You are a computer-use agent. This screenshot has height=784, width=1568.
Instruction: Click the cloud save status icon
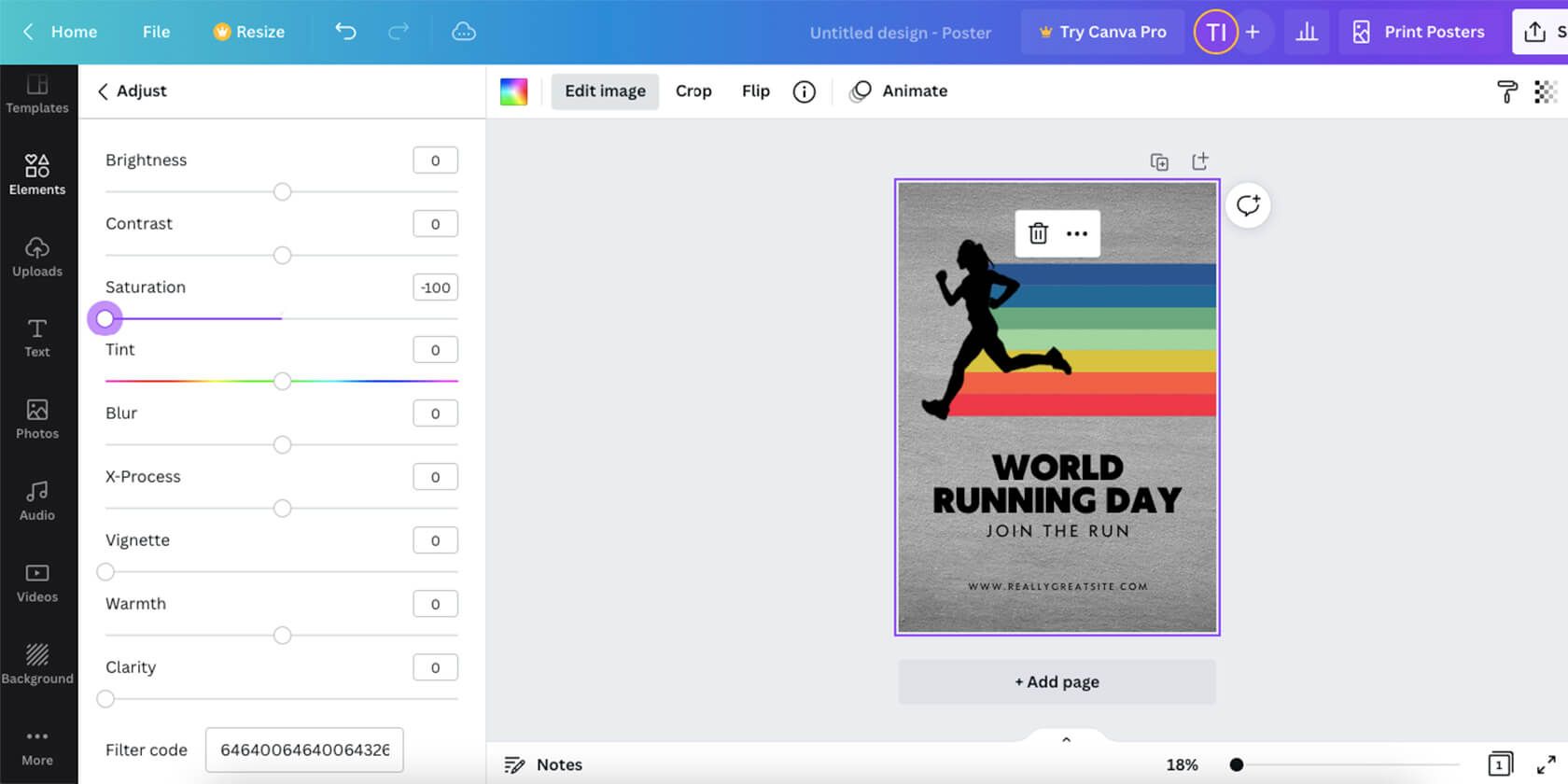[x=464, y=32]
